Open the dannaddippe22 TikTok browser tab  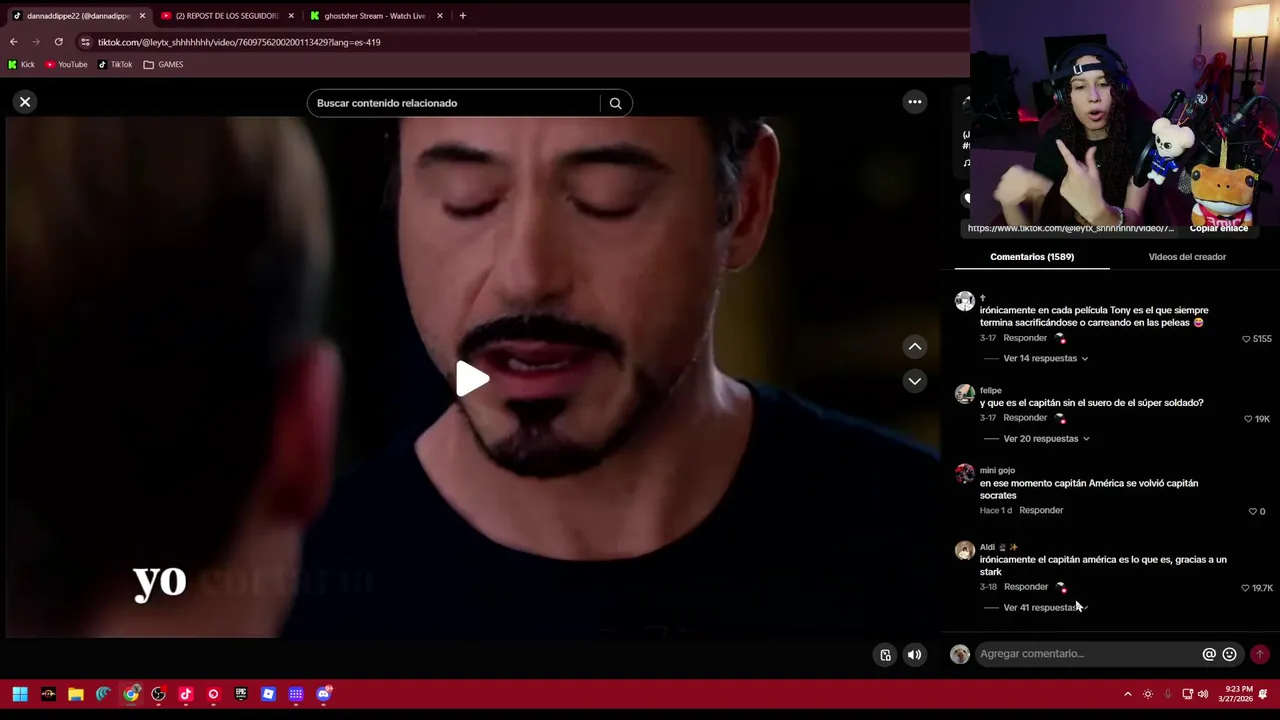(x=78, y=16)
